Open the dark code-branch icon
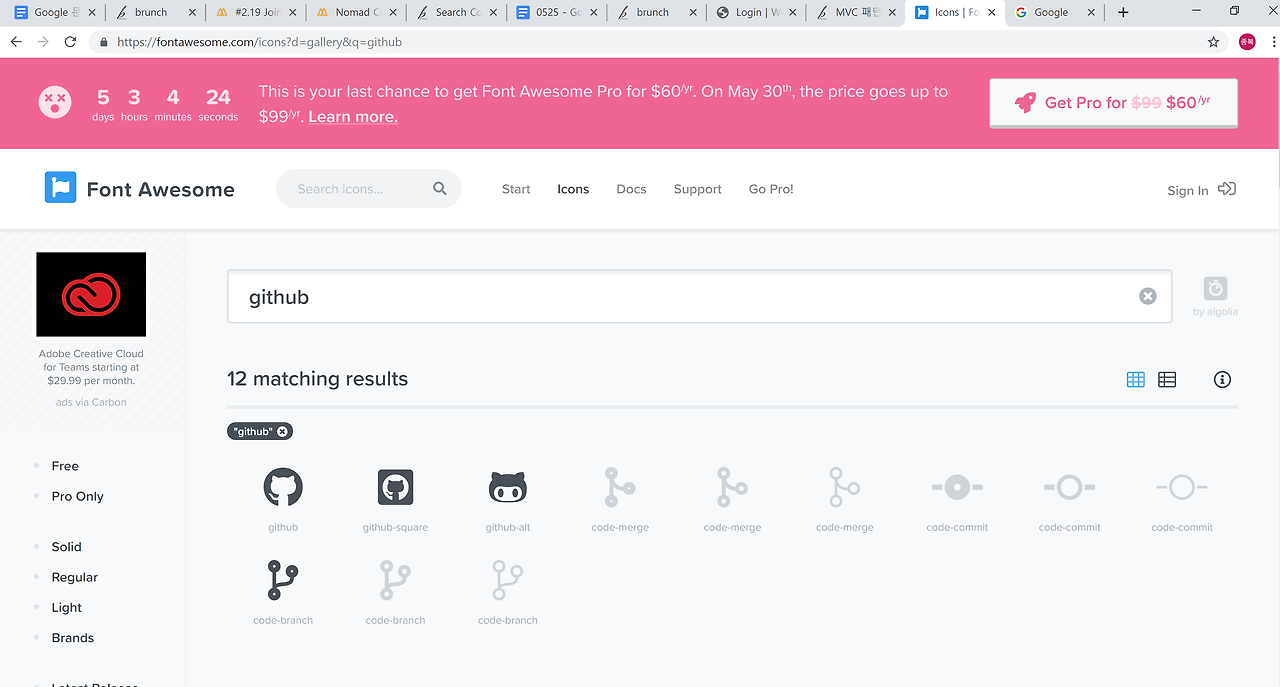This screenshot has width=1280, height=687. coord(283,581)
